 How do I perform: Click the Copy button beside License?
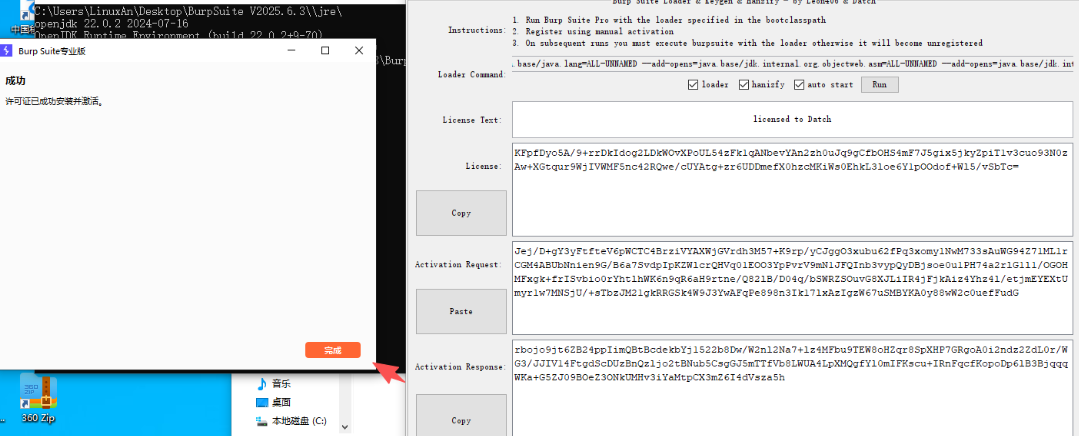pos(461,213)
